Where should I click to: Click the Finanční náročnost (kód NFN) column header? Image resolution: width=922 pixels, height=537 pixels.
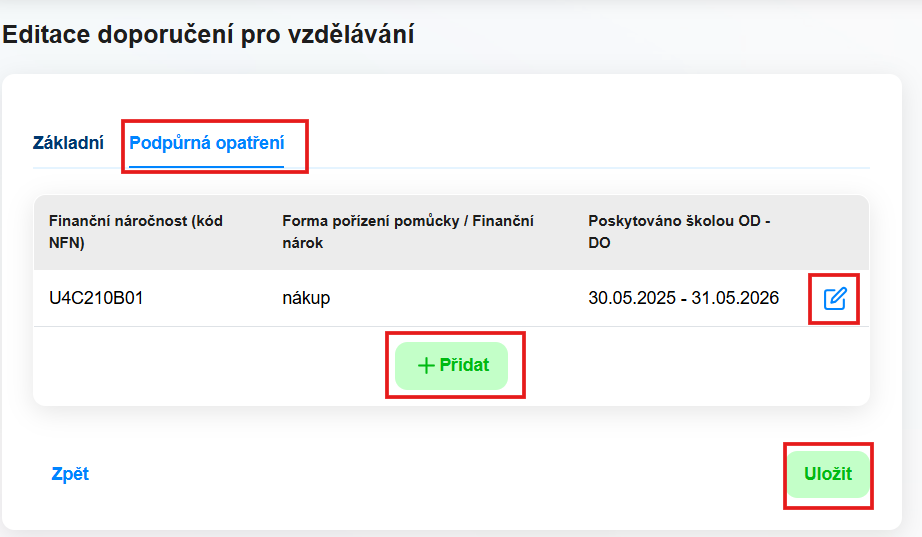136,232
